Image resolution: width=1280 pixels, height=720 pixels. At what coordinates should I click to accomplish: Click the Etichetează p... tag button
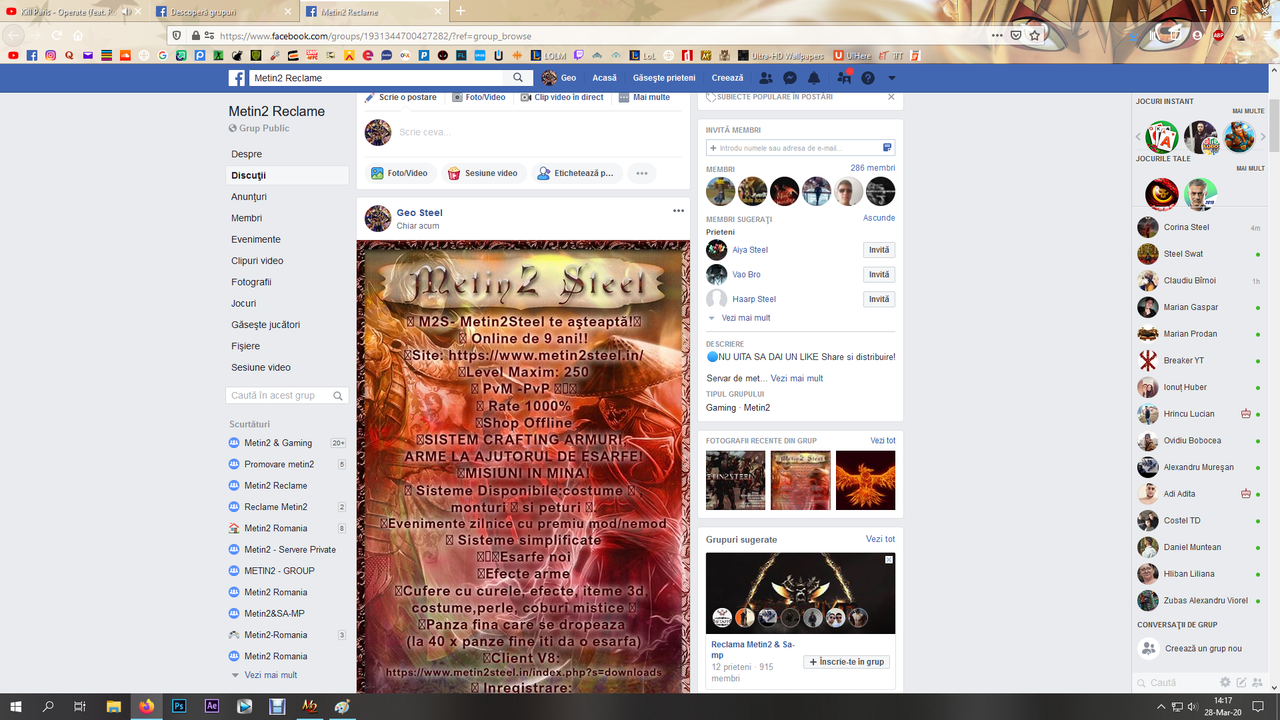(576, 173)
